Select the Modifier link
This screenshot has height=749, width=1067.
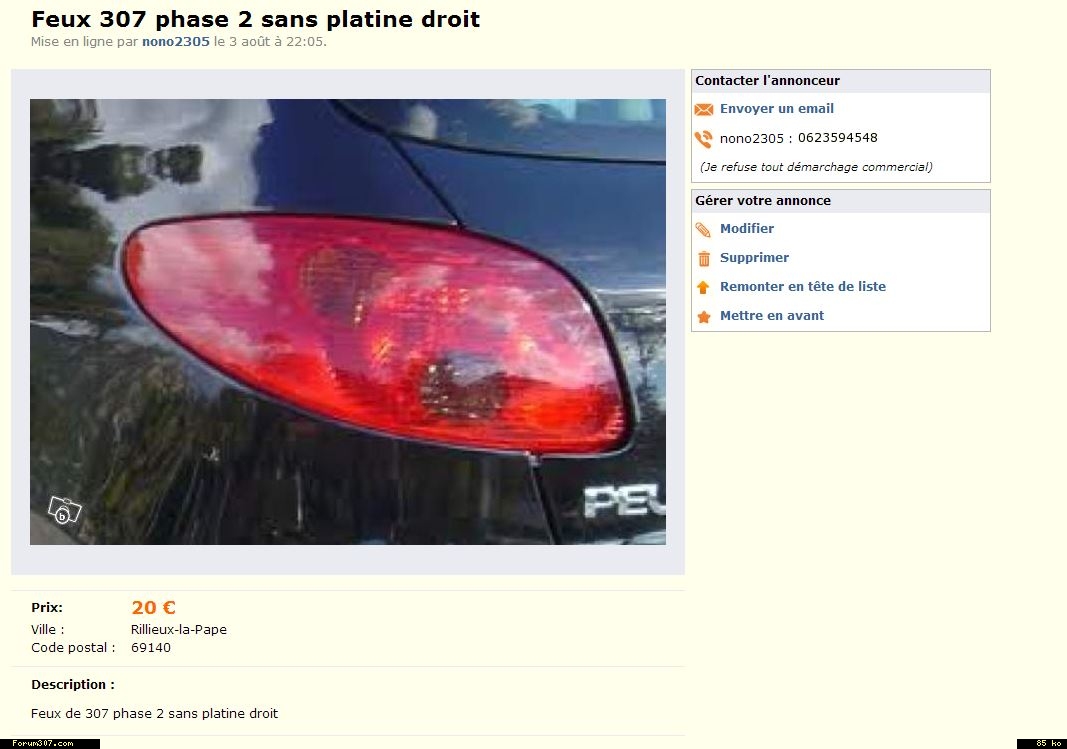pyautogui.click(x=746, y=229)
